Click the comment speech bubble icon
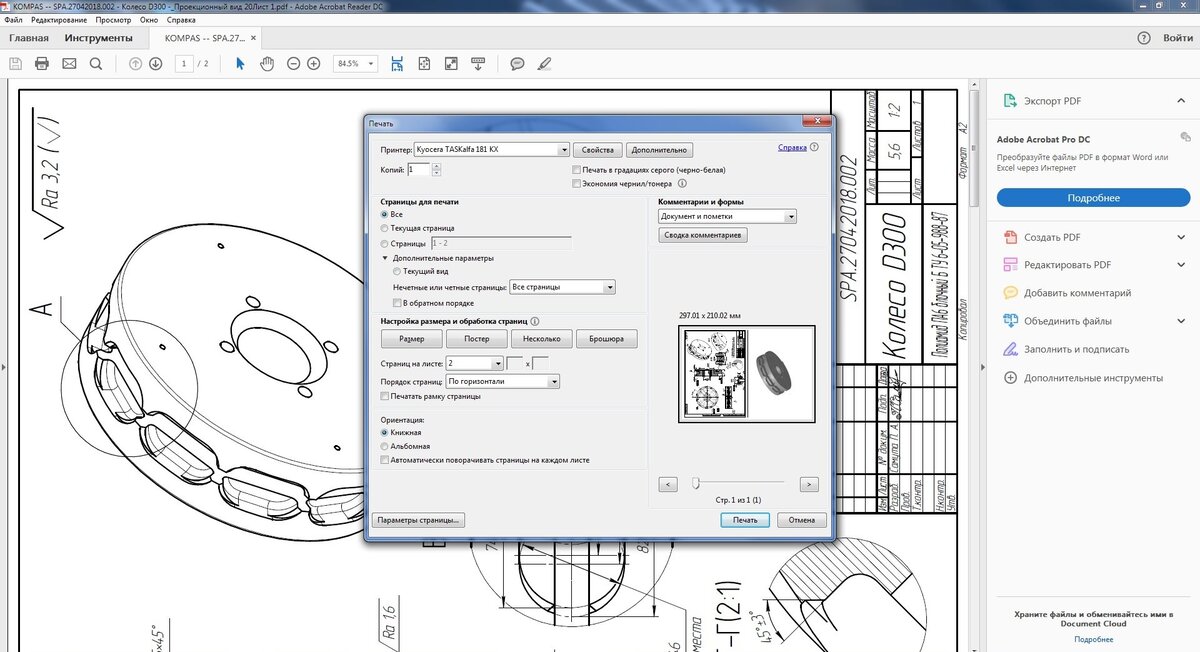 517,63
